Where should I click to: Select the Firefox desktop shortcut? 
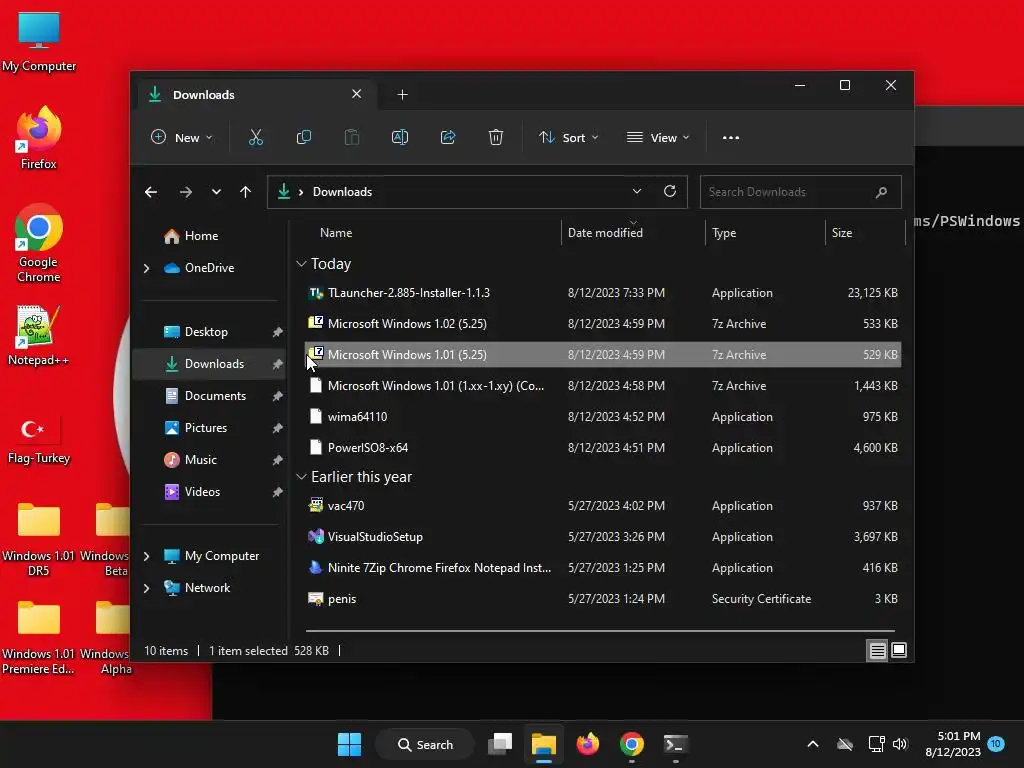coord(39,138)
